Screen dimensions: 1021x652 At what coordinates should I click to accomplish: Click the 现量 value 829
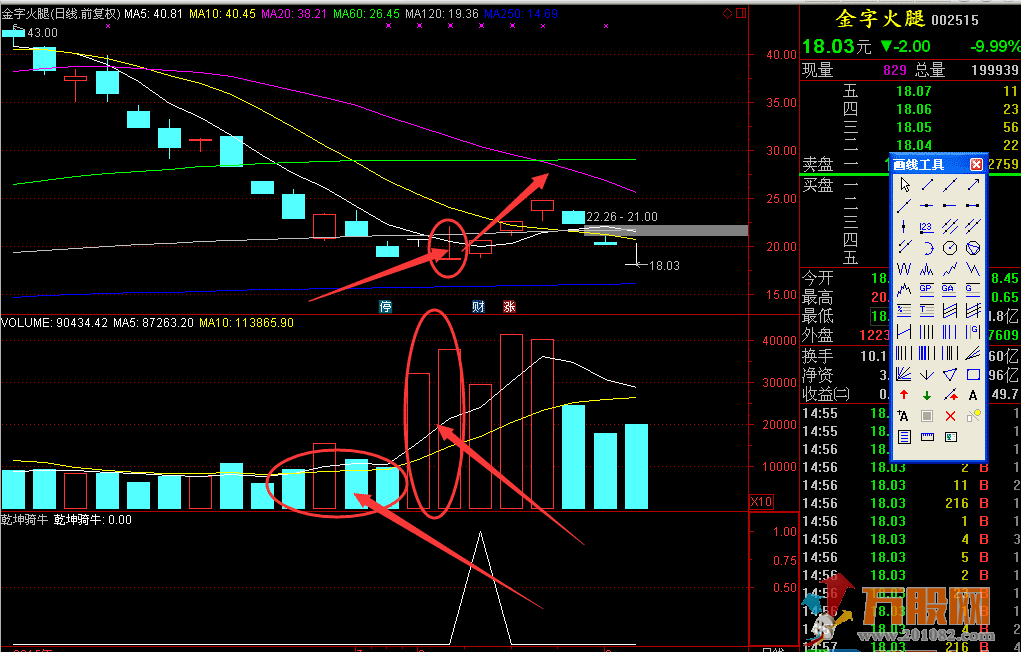point(895,70)
